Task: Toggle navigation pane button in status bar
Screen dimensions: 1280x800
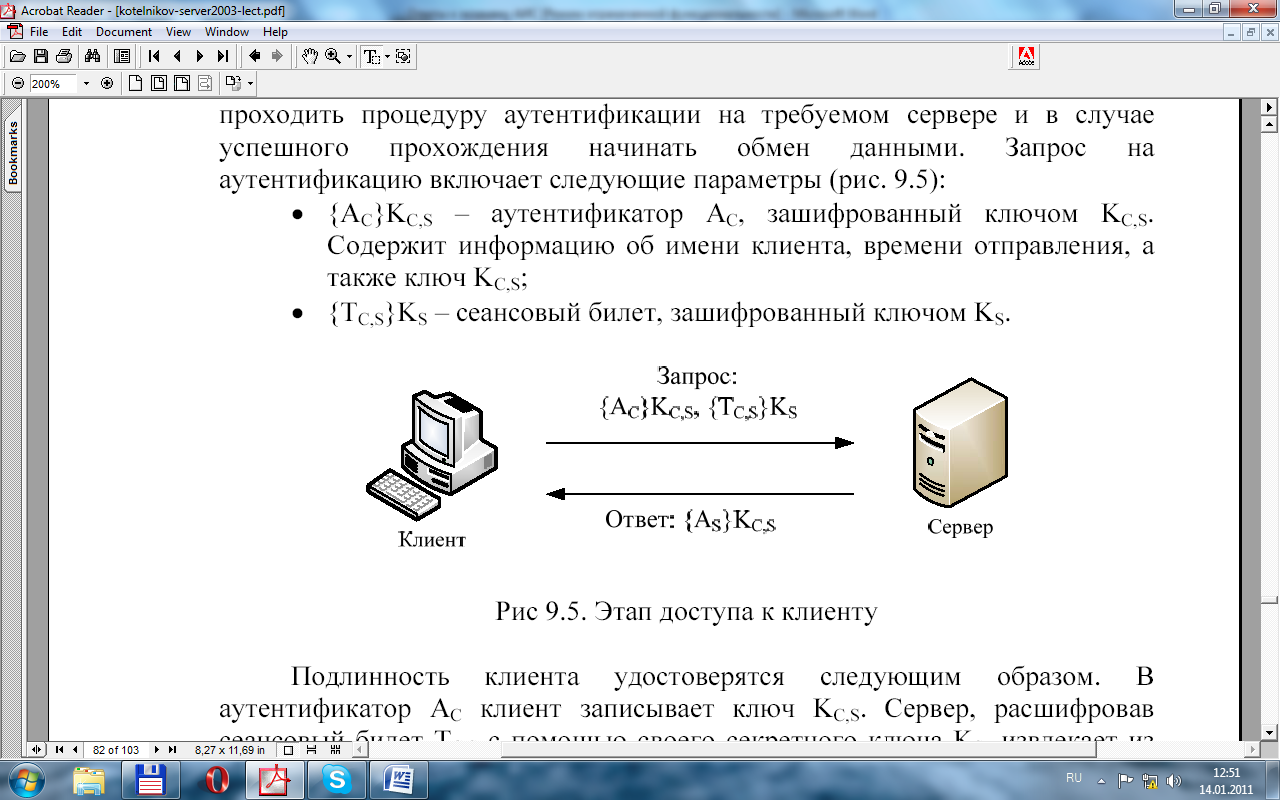Action: (38, 749)
